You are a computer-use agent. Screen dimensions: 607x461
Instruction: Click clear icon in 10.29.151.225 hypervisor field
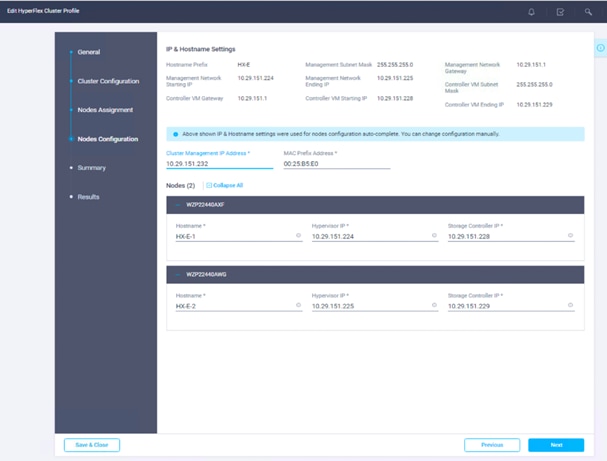point(434,305)
